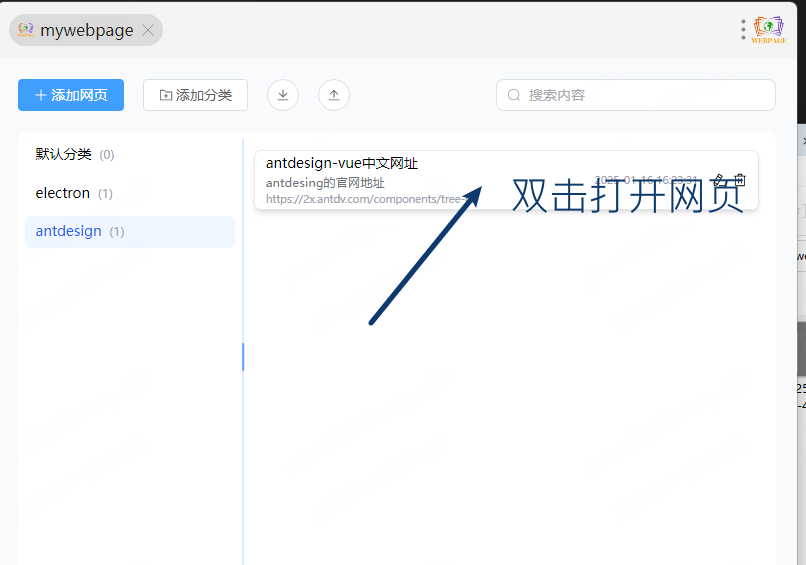Select the electron category
This screenshot has width=806, height=565.
130,193
